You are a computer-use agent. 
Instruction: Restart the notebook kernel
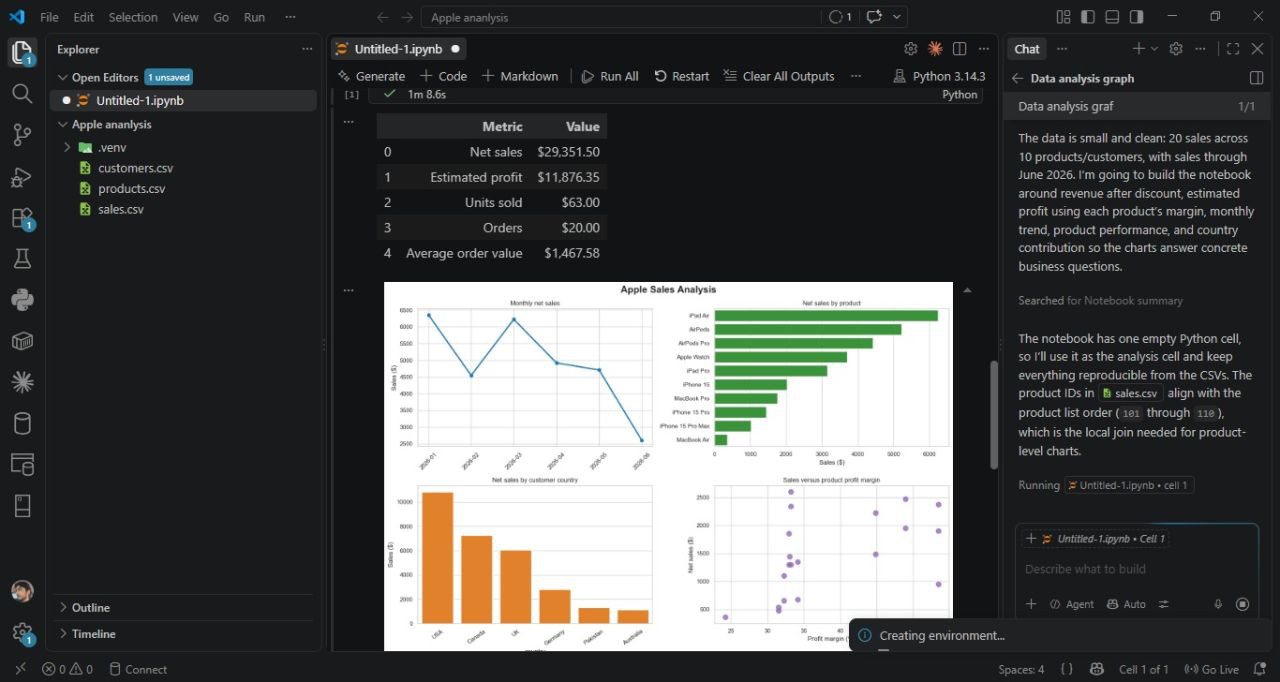681,76
